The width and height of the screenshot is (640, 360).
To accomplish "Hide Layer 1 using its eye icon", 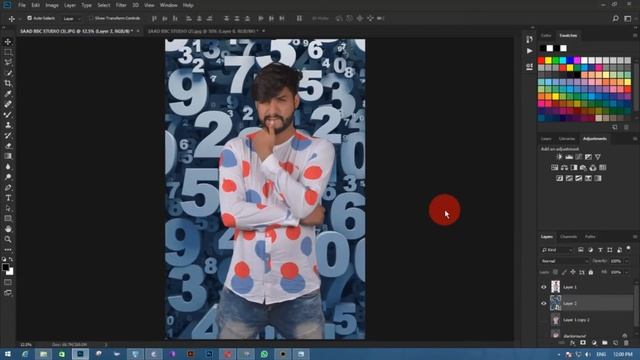I will click(544, 287).
